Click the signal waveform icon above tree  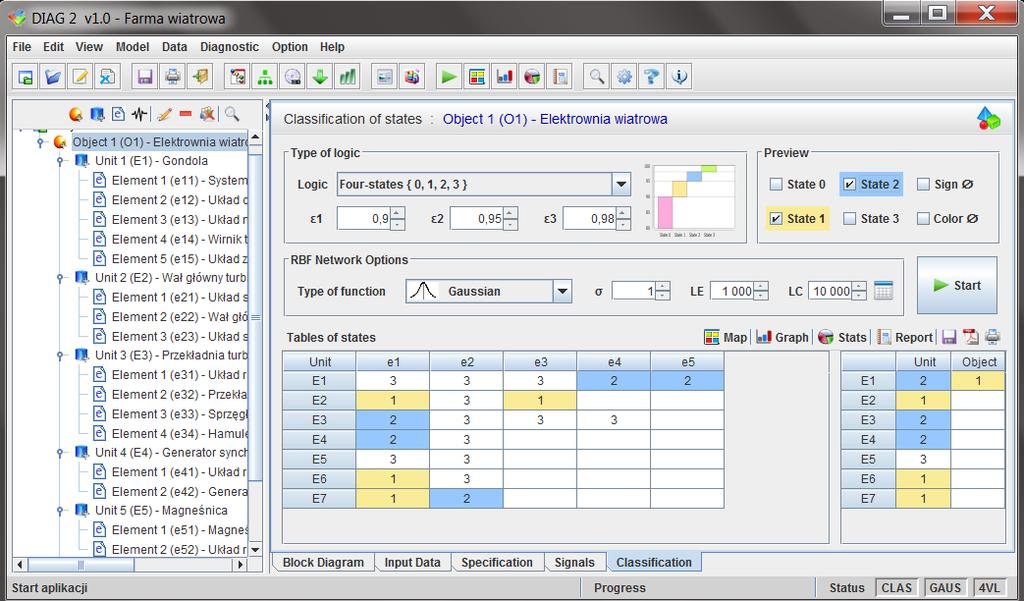139,114
